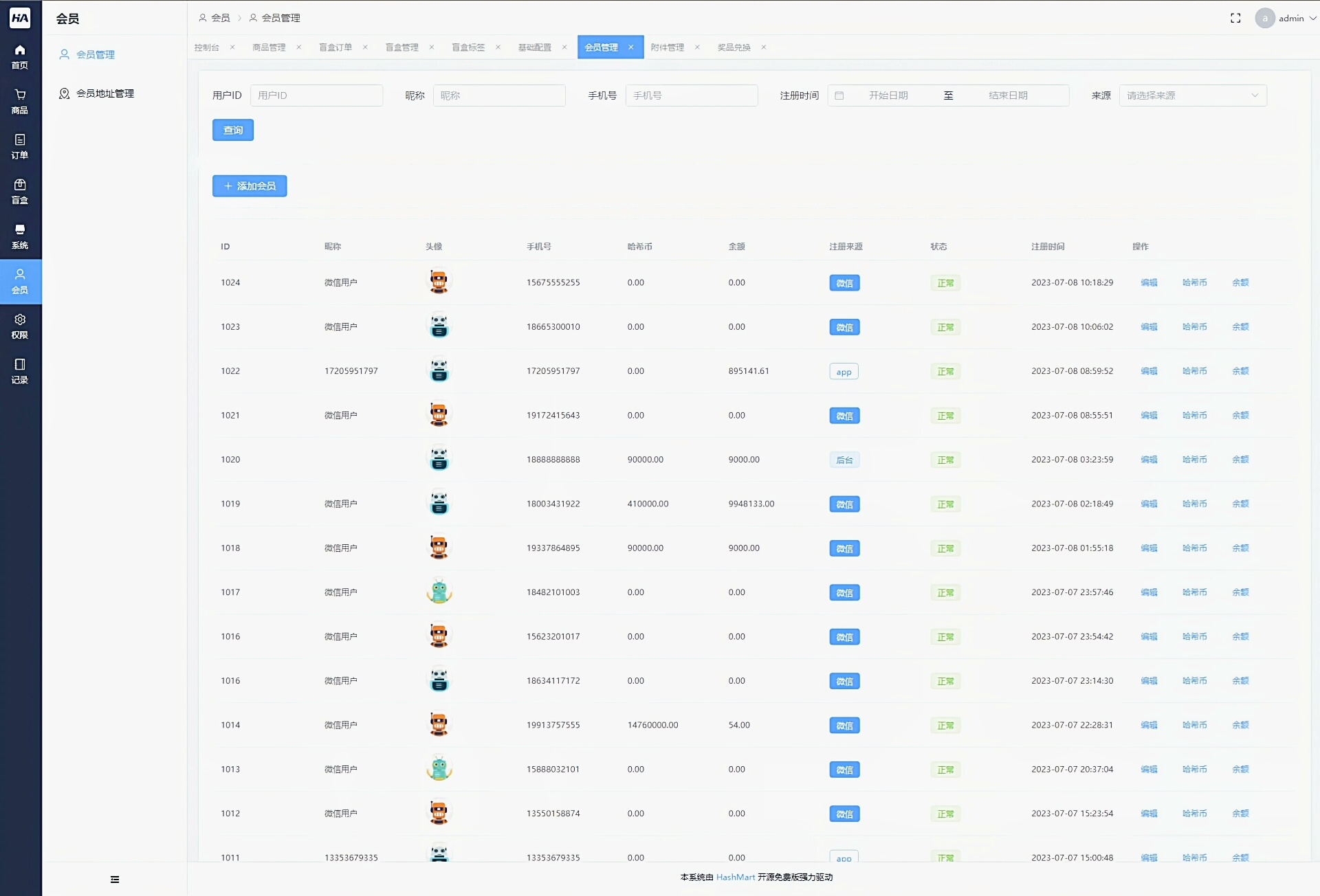Image resolution: width=1320 pixels, height=896 pixels.
Task: Toggle fullscreen mode icon in header
Action: 1235,19
